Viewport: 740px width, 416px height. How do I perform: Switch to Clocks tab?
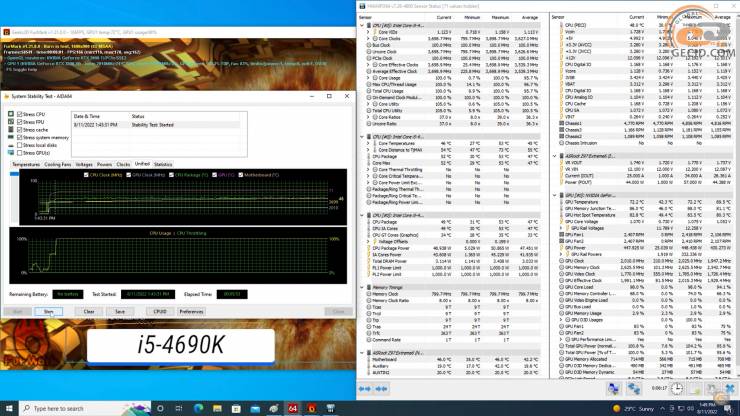click(123, 164)
